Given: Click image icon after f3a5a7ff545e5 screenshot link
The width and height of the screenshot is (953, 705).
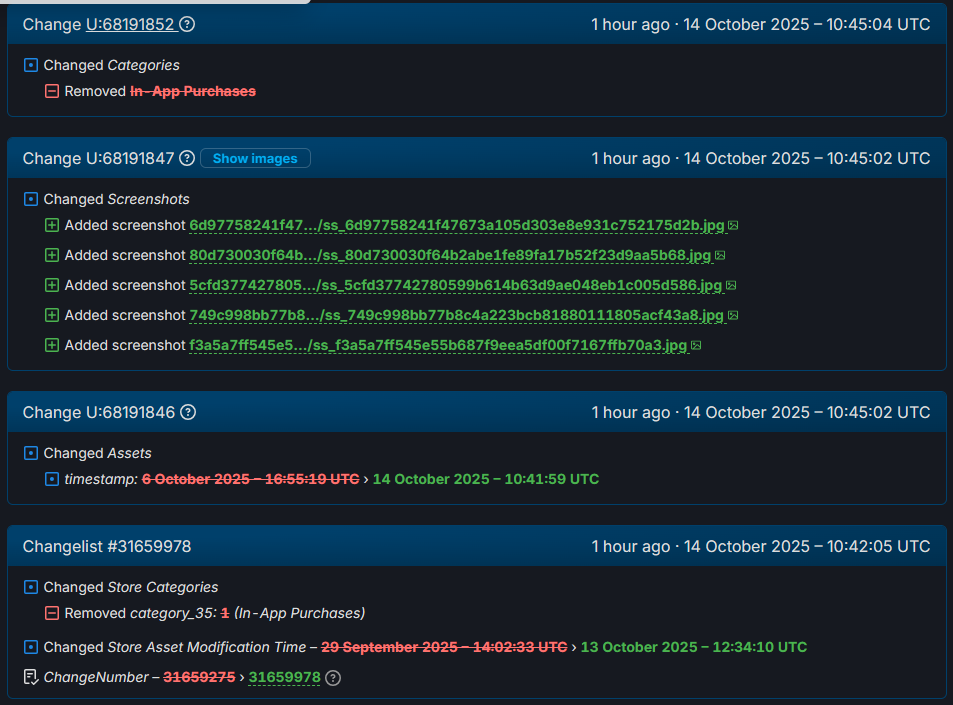Looking at the screenshot, I should [696, 346].
